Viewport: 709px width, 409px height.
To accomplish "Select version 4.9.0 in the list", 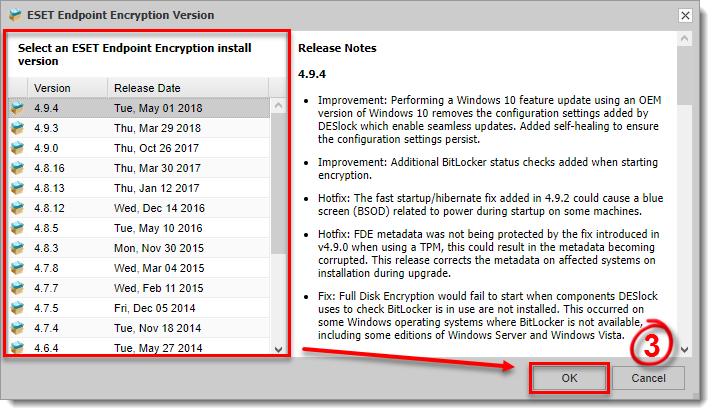I will point(139,148).
